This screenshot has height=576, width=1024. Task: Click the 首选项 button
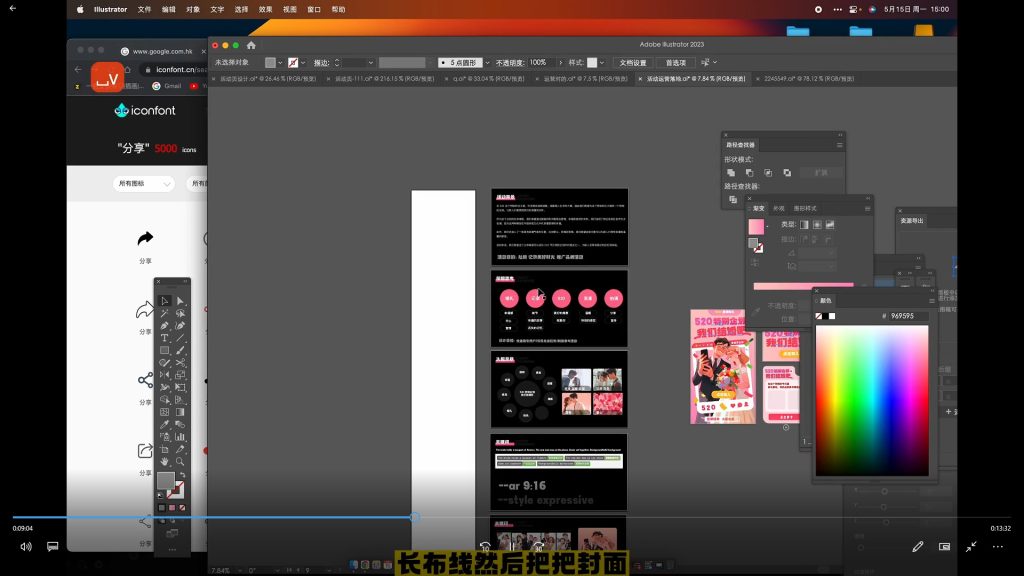[x=676, y=62]
